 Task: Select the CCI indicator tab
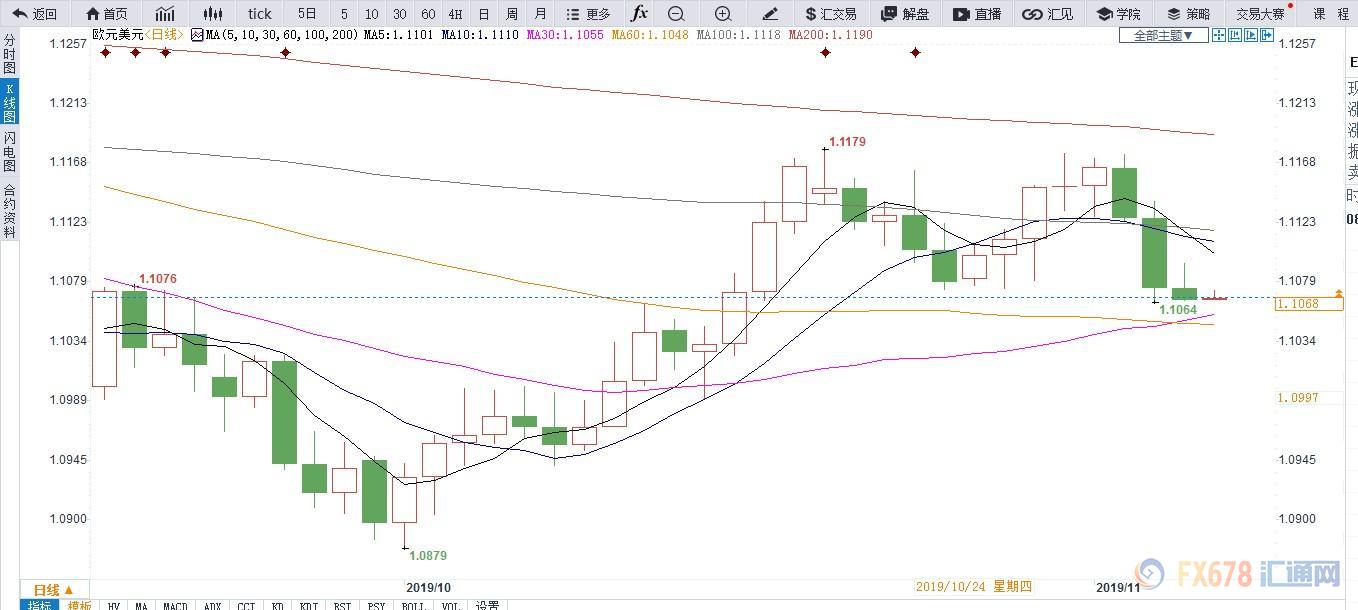tap(245, 605)
